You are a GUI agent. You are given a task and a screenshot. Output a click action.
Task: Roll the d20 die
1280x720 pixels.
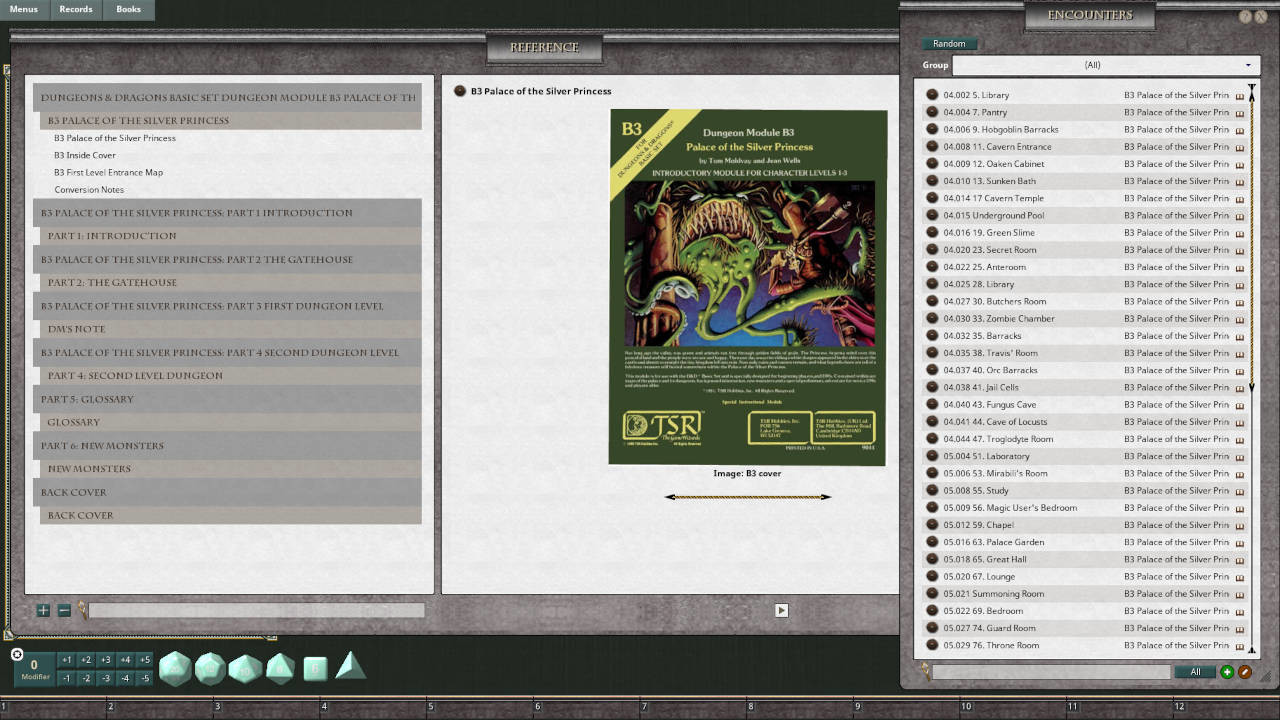click(175, 666)
